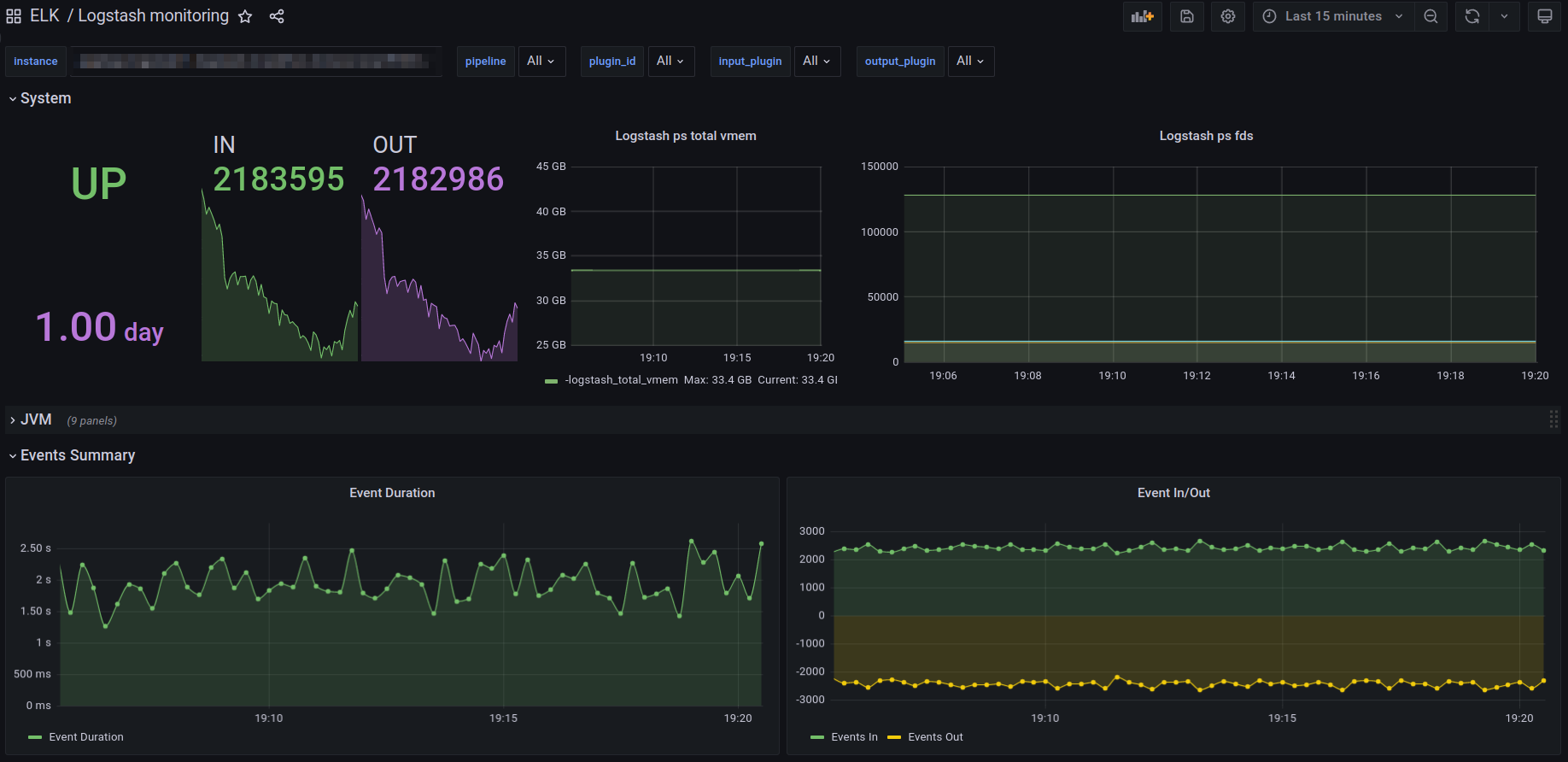The image size is (1568, 762).
Task: Expand the collapsed JVM row
Action: pos(36,419)
